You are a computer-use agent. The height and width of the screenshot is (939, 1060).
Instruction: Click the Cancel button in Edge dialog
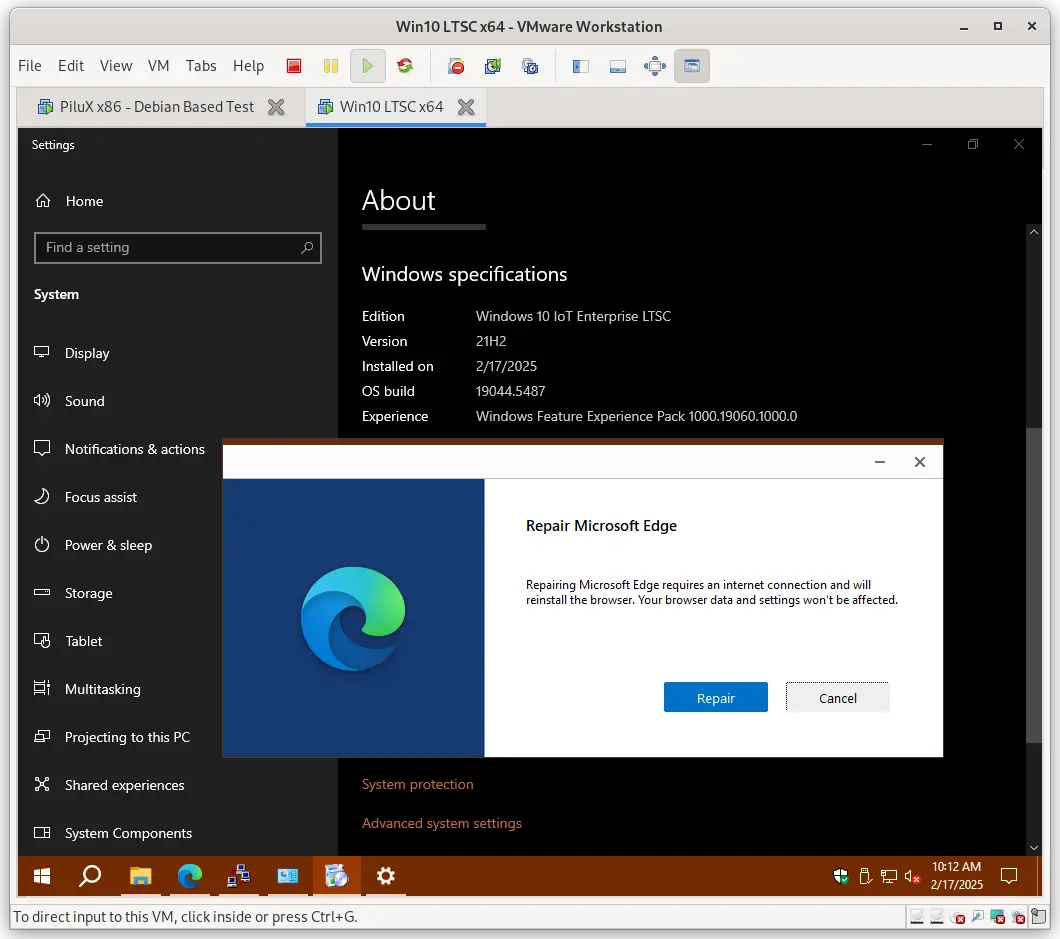click(838, 698)
